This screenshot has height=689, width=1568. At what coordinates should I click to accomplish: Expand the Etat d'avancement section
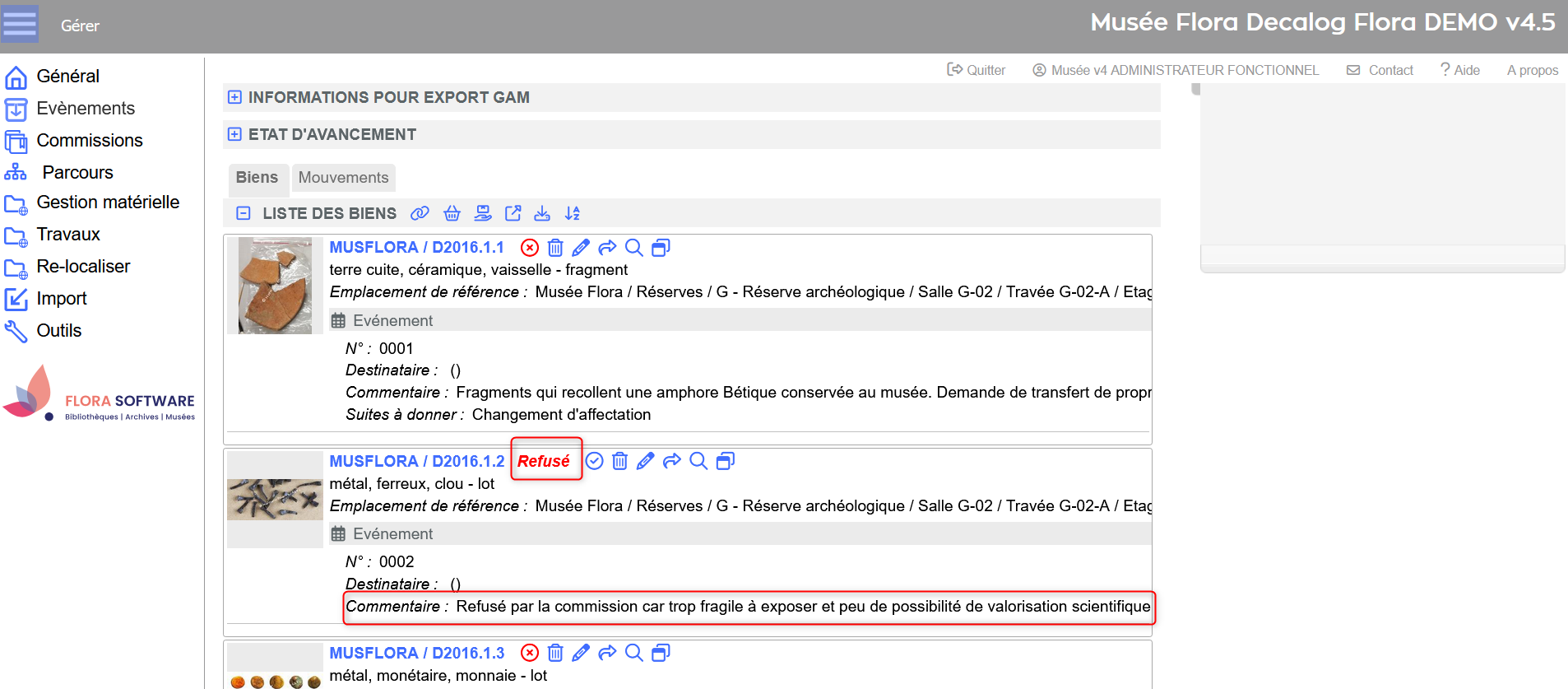tap(234, 134)
